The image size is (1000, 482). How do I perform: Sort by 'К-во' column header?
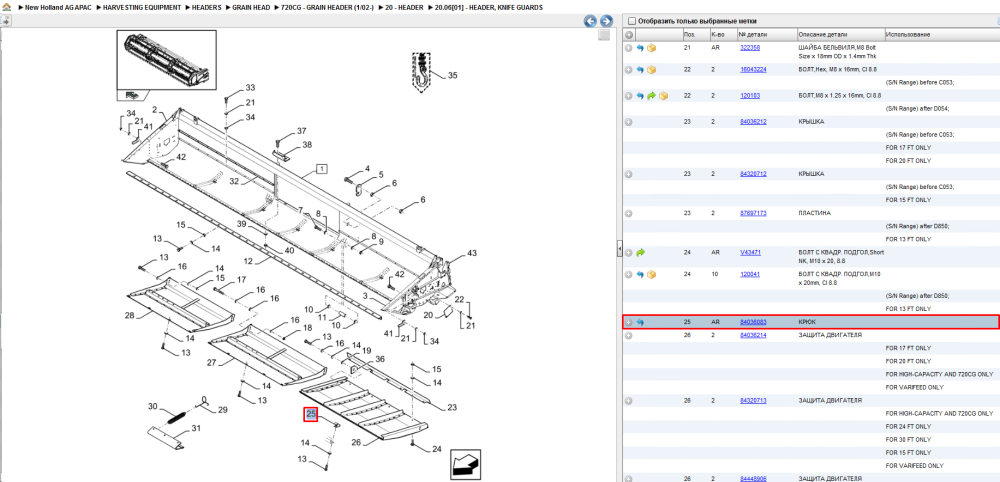[x=717, y=34]
